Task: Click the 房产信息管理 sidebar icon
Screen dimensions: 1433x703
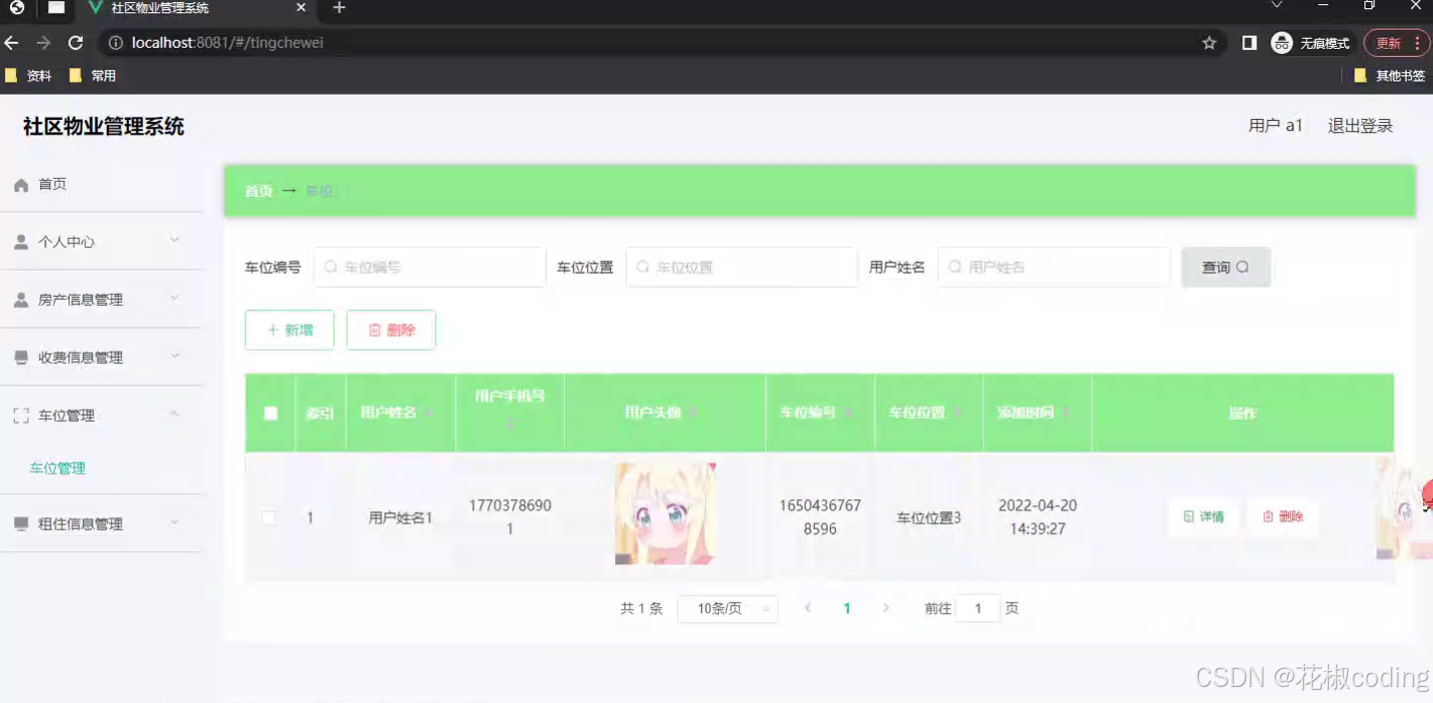Action: click(21, 298)
